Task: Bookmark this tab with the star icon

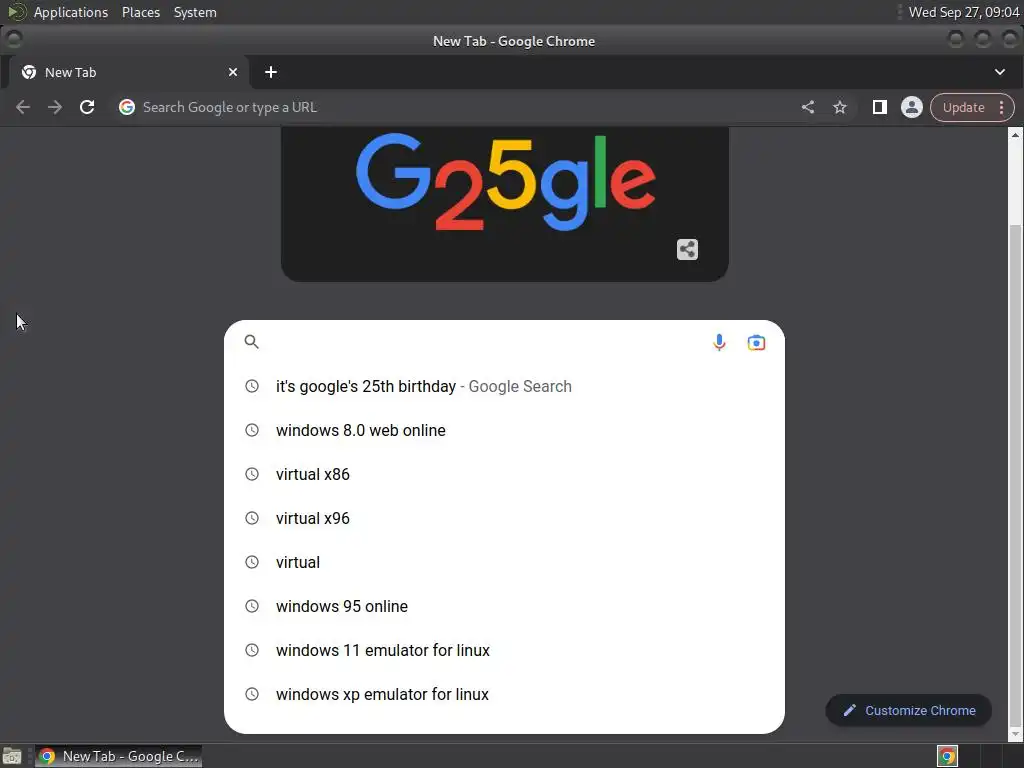Action: pyautogui.click(x=840, y=107)
